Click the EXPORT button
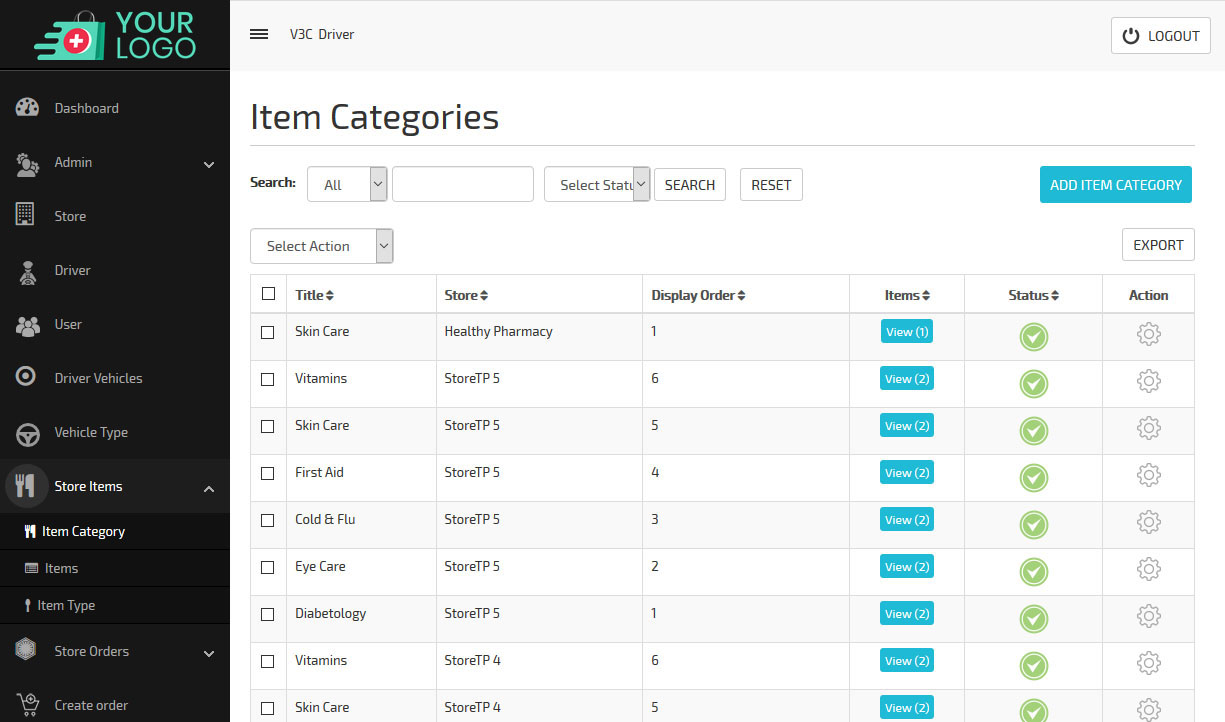Image resolution: width=1225 pixels, height=722 pixels. [x=1158, y=245]
